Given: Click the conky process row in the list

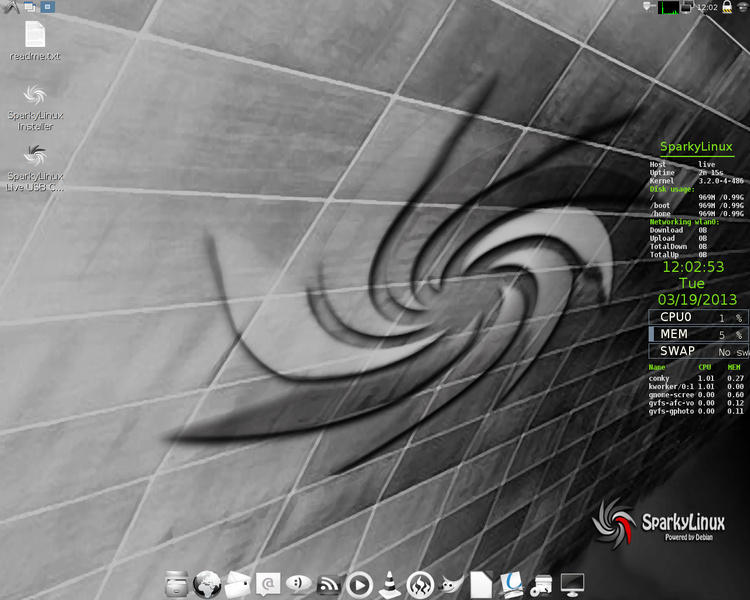Looking at the screenshot, I should coord(696,378).
